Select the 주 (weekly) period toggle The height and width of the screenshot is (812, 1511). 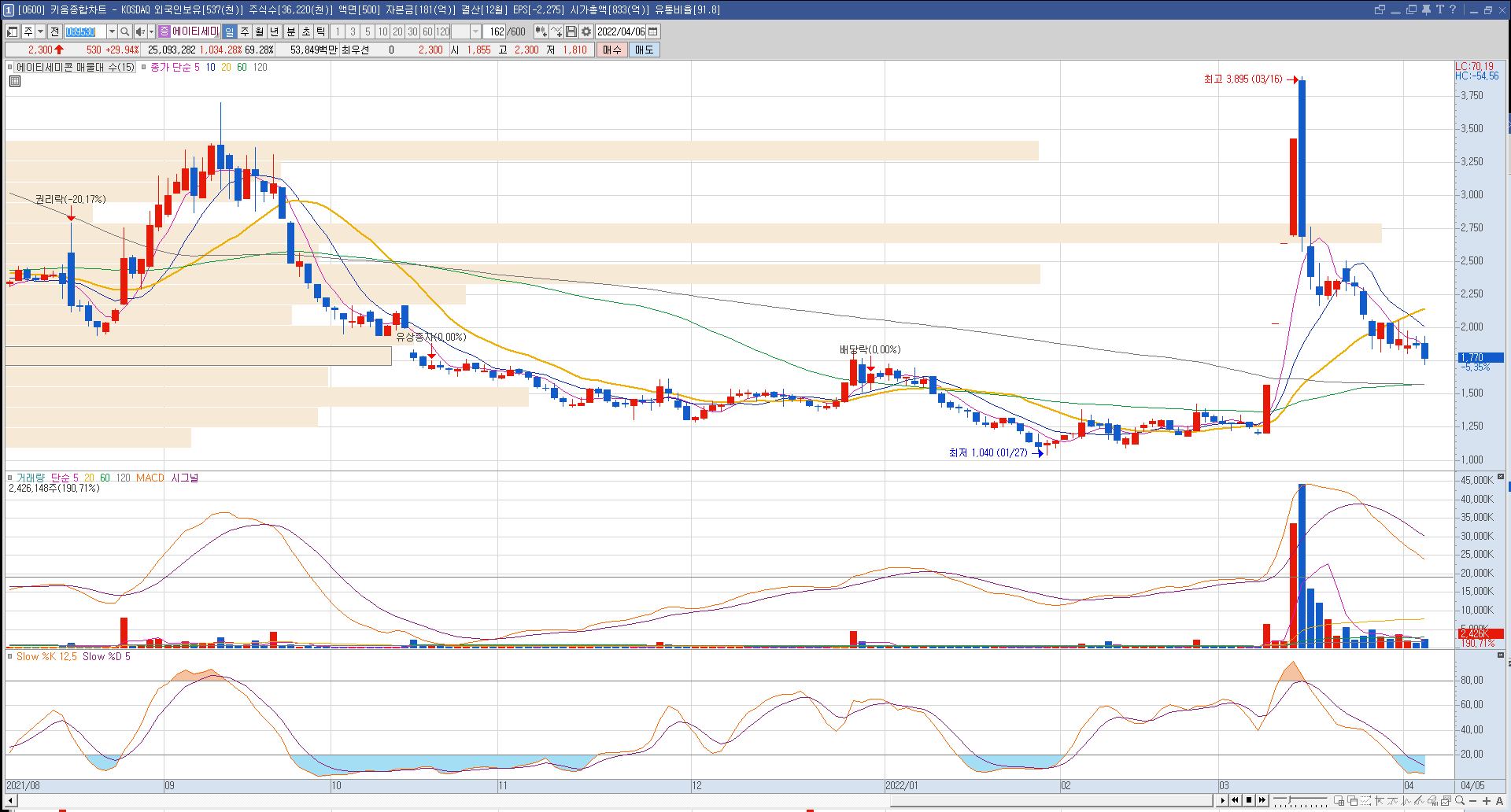[245, 31]
